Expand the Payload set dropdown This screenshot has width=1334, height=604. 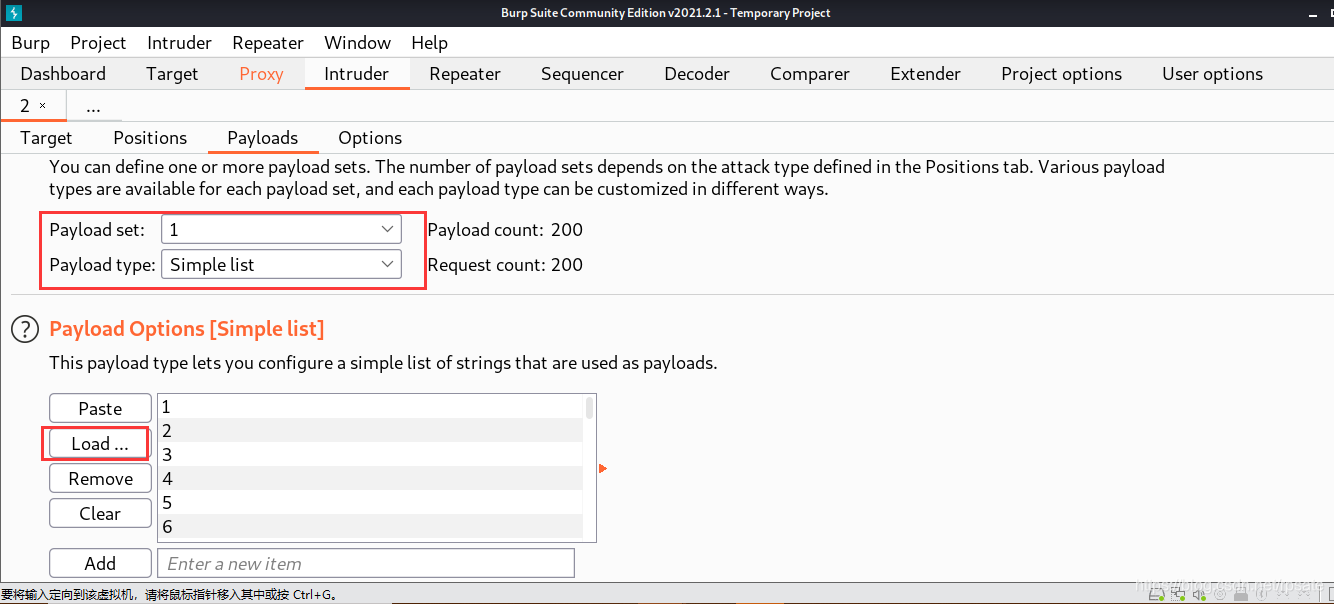click(281, 229)
